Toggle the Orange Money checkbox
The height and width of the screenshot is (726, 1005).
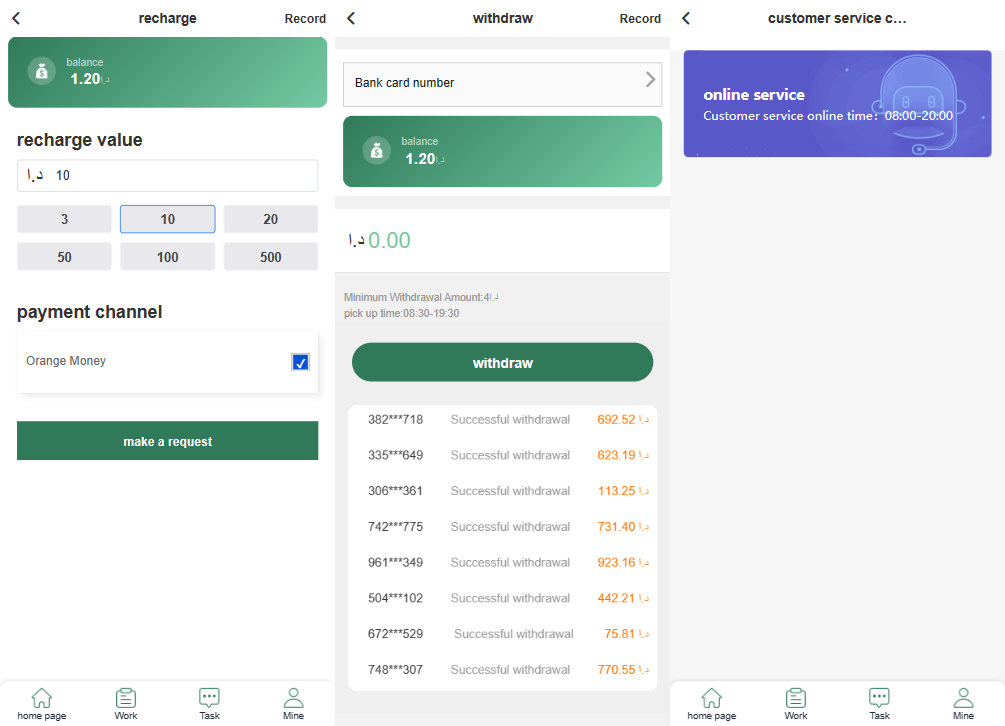click(300, 362)
